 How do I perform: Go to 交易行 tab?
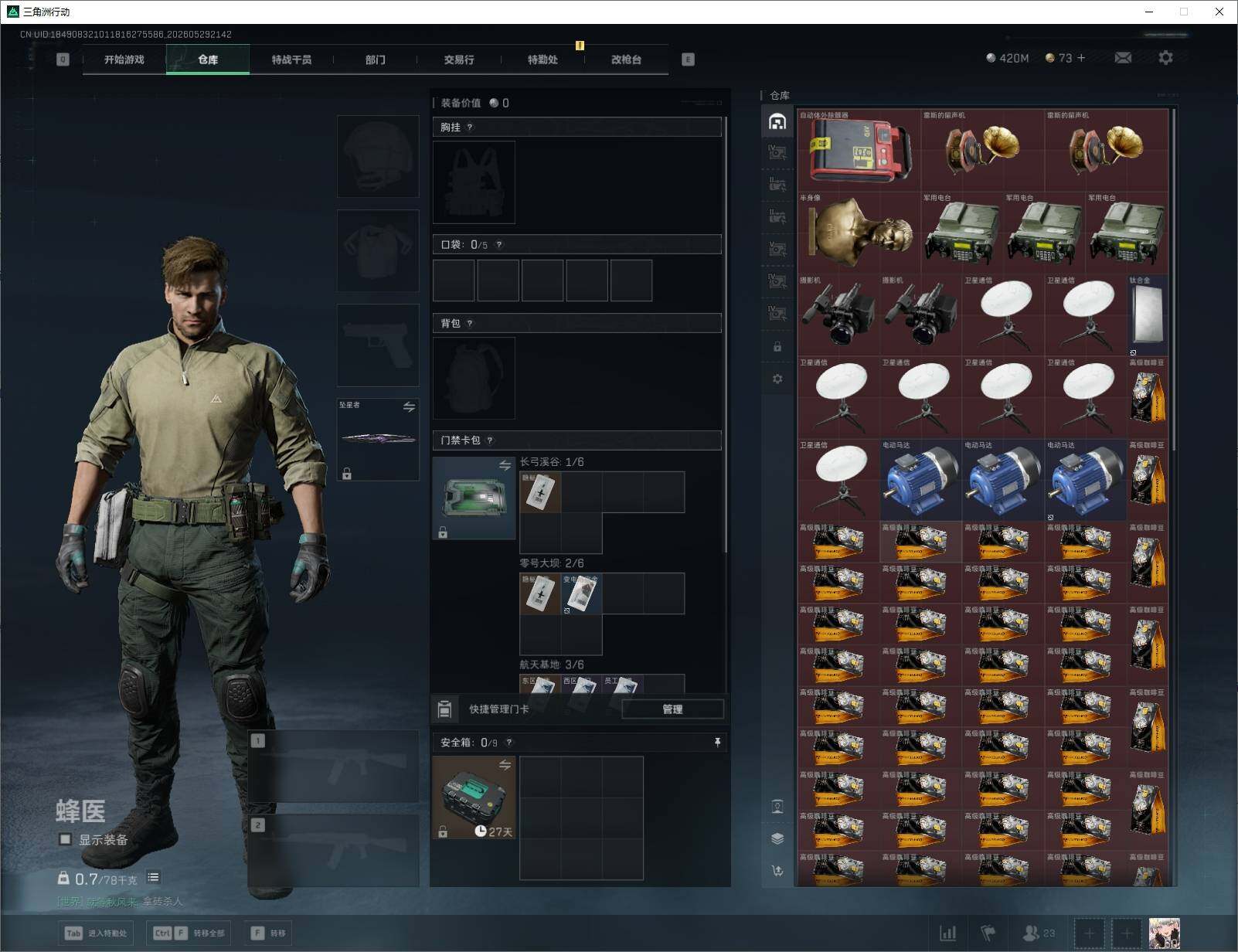click(x=458, y=59)
